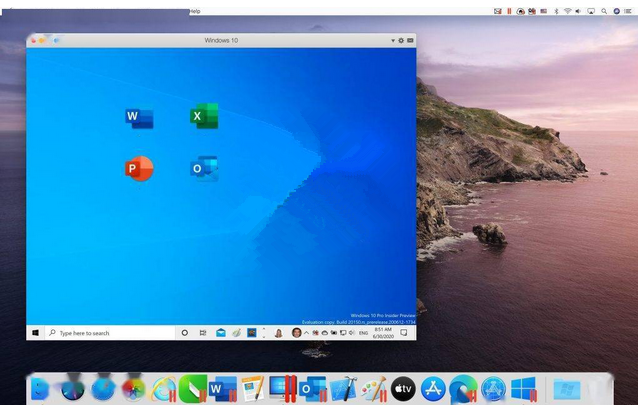The image size is (638, 405).
Task: Click the Help menu in the menu bar
Action: (x=195, y=11)
